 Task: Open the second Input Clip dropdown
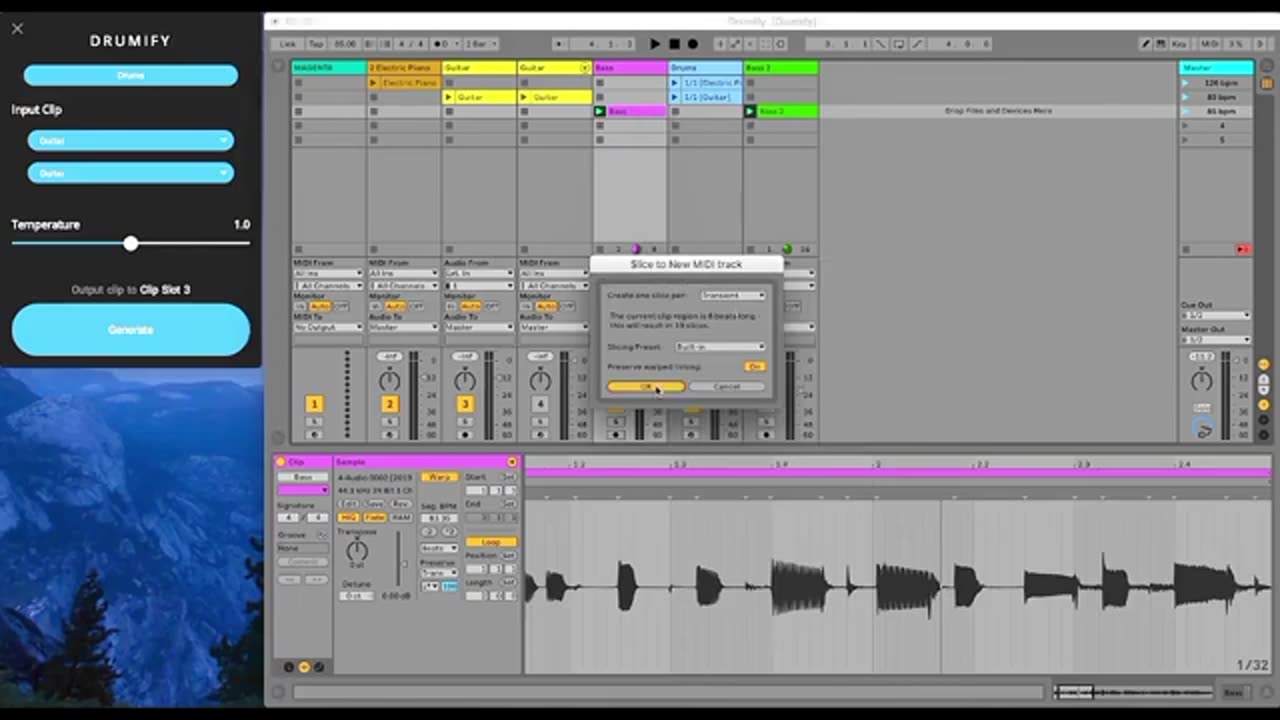131,173
